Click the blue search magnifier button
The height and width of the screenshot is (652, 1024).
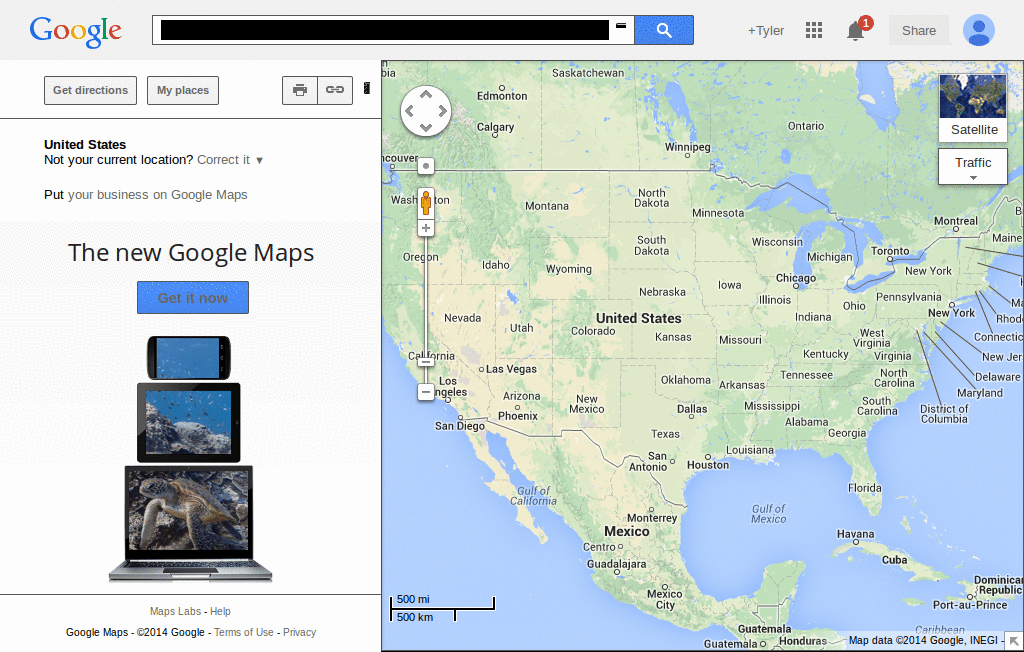664,30
